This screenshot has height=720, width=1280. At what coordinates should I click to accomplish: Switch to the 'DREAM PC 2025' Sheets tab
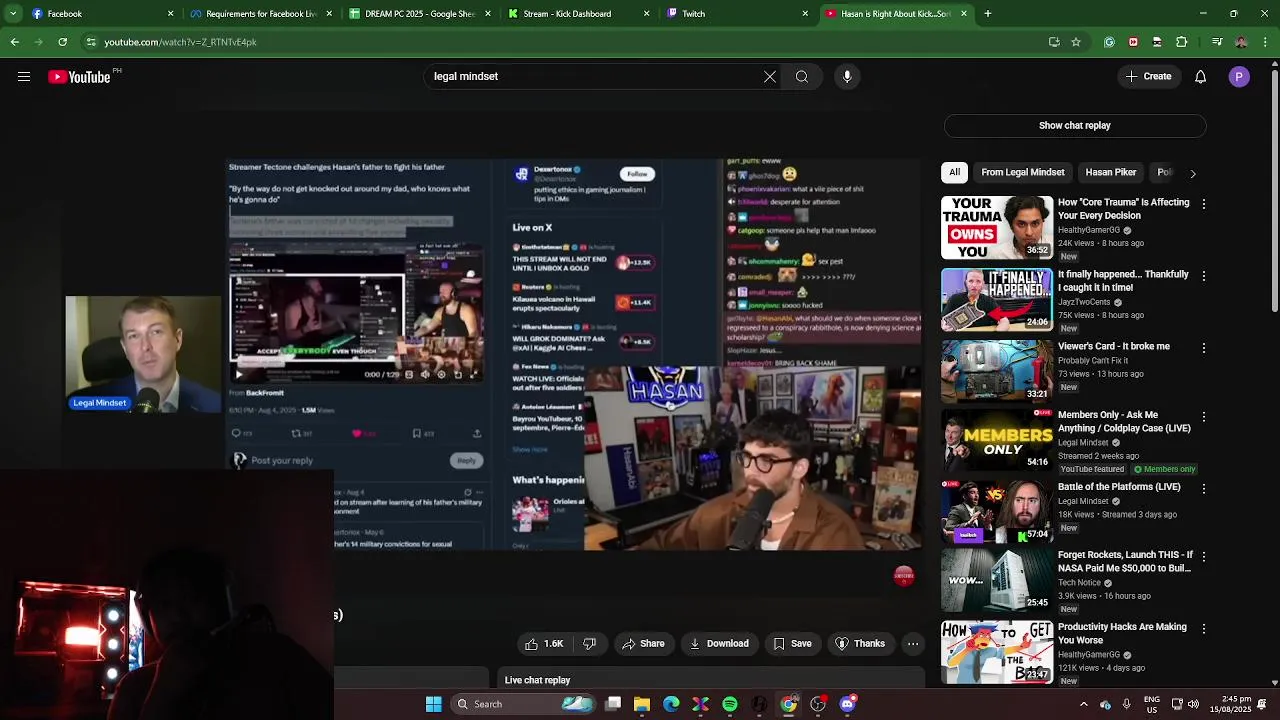pyautogui.click(x=419, y=14)
